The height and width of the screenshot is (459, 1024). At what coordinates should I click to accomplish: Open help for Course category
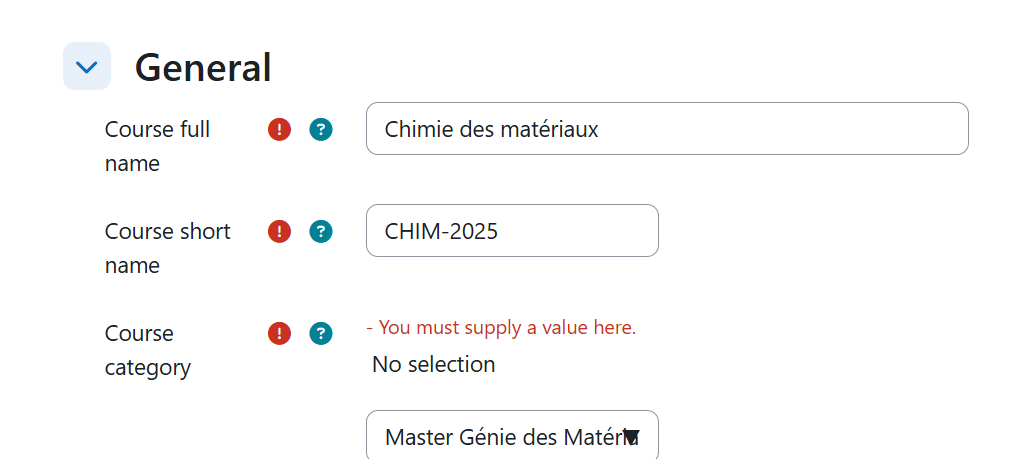pyautogui.click(x=321, y=334)
